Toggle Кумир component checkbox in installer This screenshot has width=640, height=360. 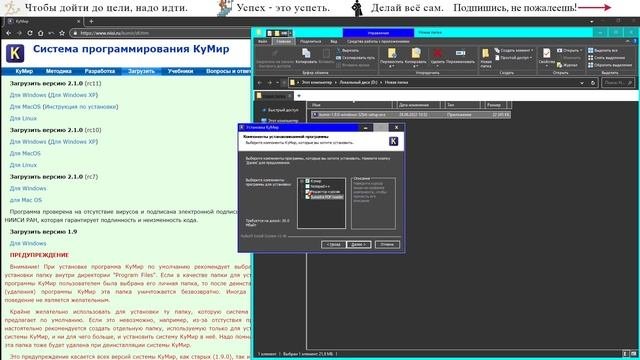pyautogui.click(x=308, y=181)
